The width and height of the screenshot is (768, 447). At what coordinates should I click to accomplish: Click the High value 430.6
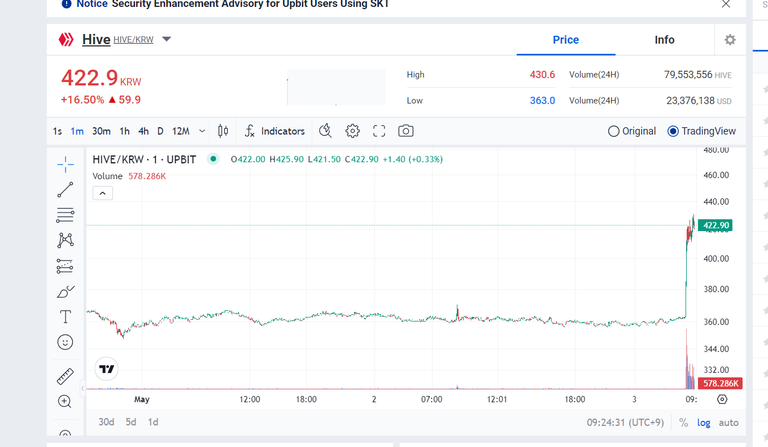542,75
